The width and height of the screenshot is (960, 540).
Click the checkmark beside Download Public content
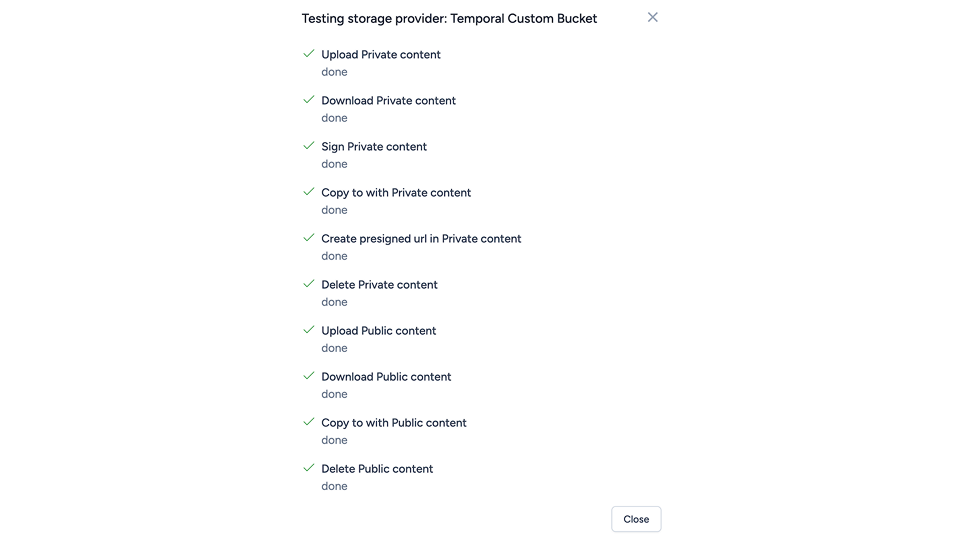pos(309,376)
